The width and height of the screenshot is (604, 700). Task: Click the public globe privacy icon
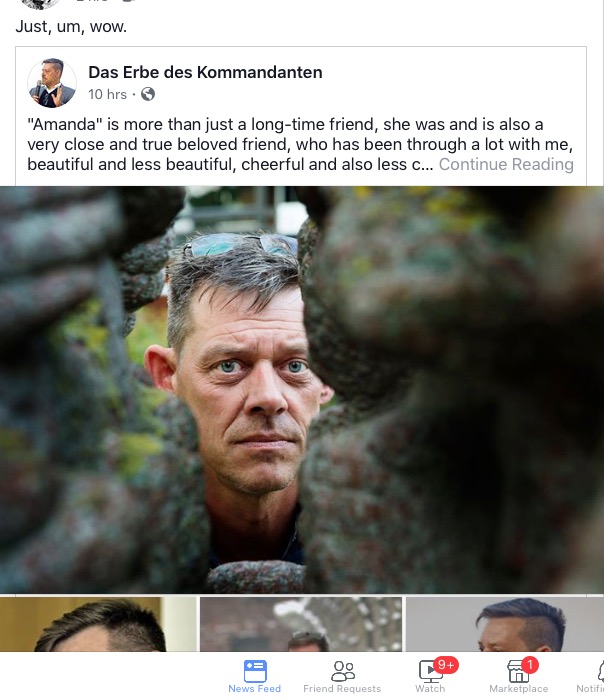coord(148,94)
